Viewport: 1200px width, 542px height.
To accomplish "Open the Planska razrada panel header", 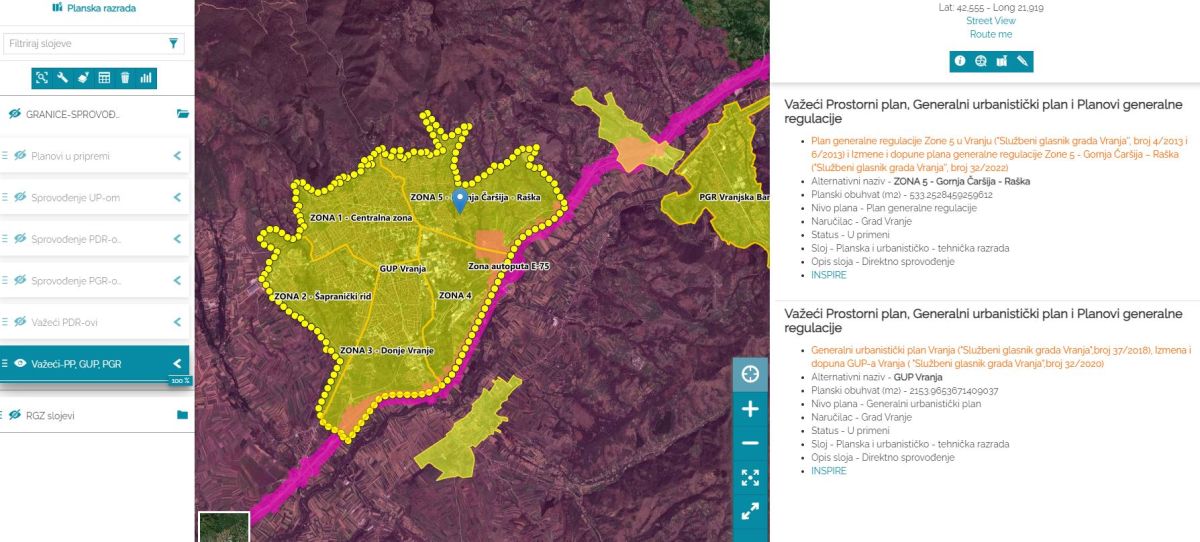I will (x=95, y=8).
